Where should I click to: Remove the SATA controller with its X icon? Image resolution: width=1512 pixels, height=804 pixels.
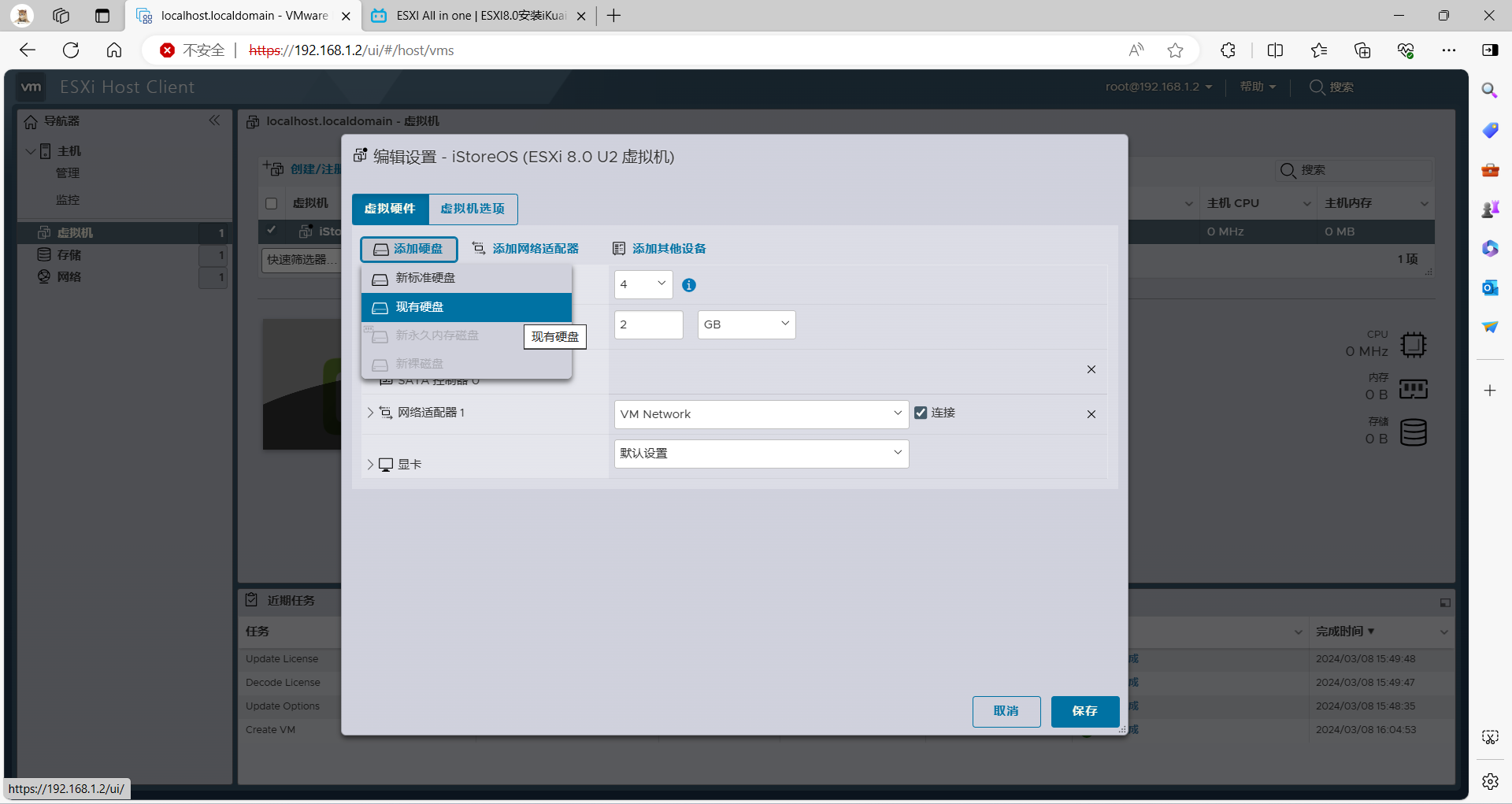[x=1091, y=369]
